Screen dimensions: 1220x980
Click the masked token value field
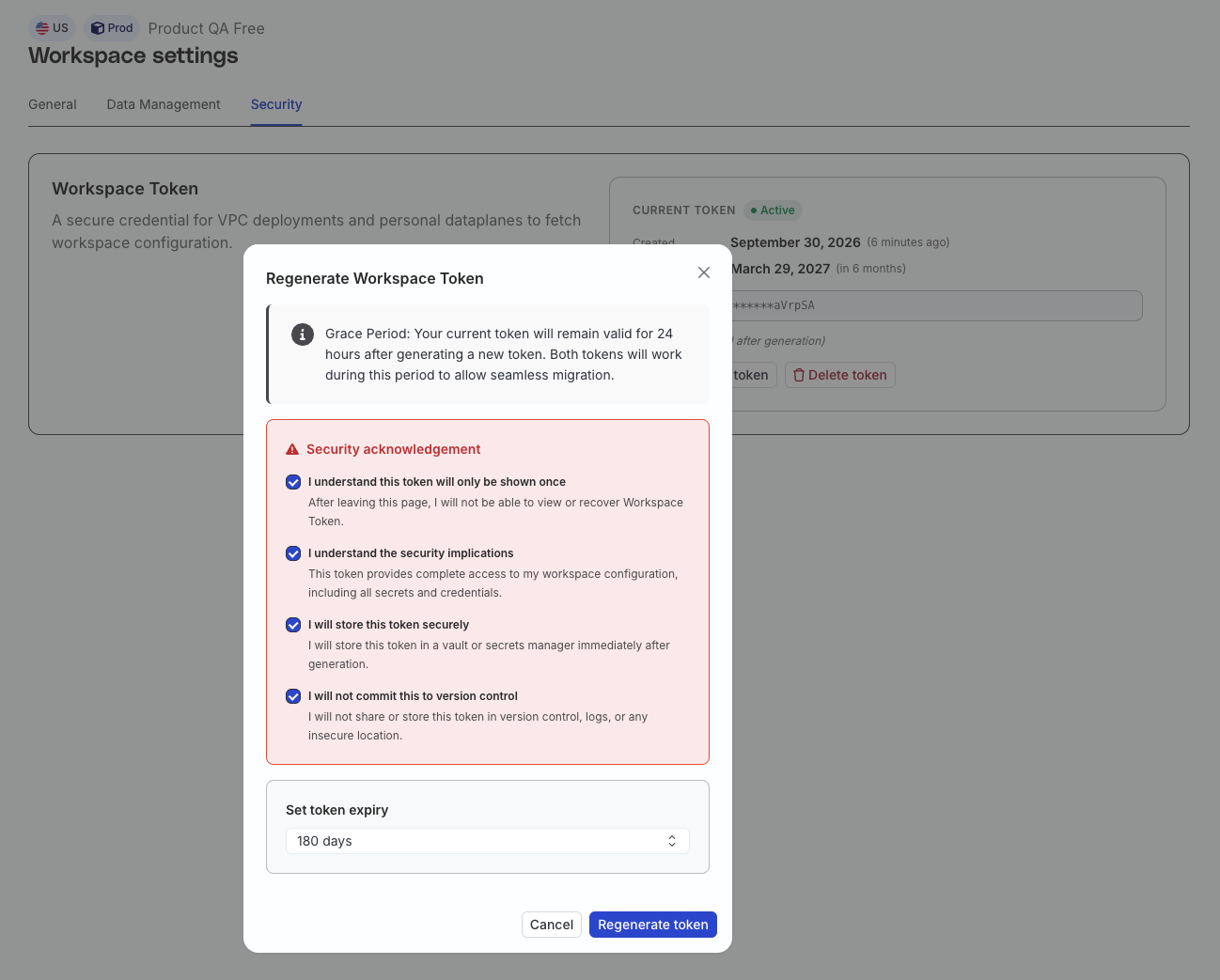click(937, 305)
